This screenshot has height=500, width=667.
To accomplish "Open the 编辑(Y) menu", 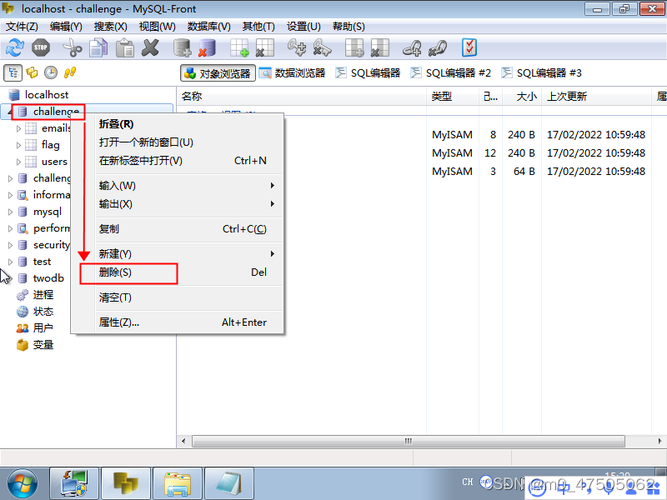I will (x=66, y=27).
